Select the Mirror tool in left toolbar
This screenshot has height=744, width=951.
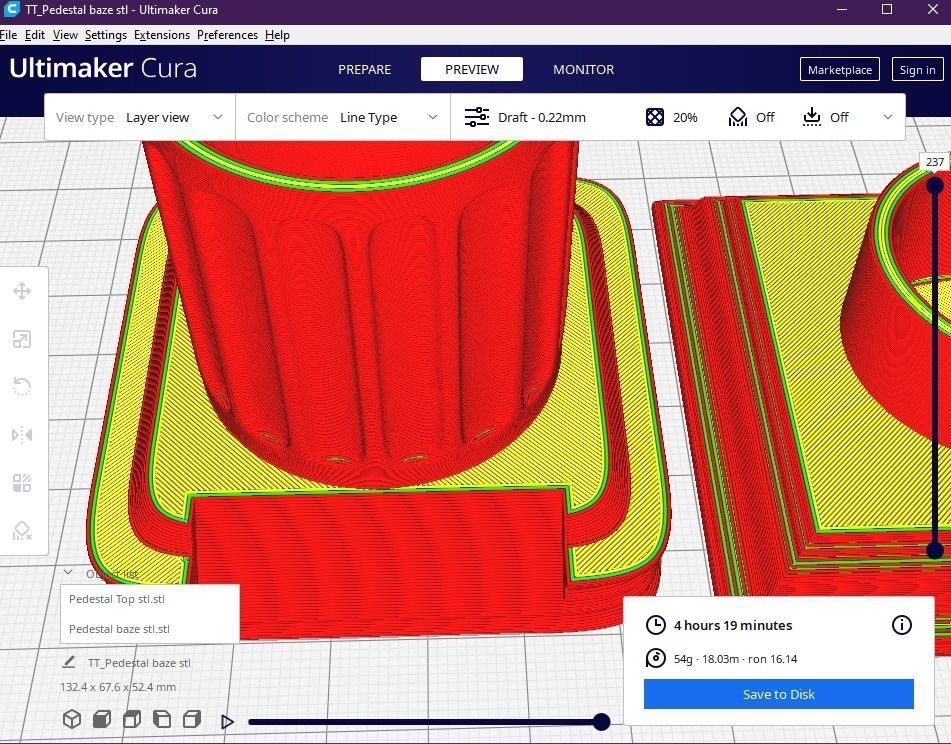(22, 435)
